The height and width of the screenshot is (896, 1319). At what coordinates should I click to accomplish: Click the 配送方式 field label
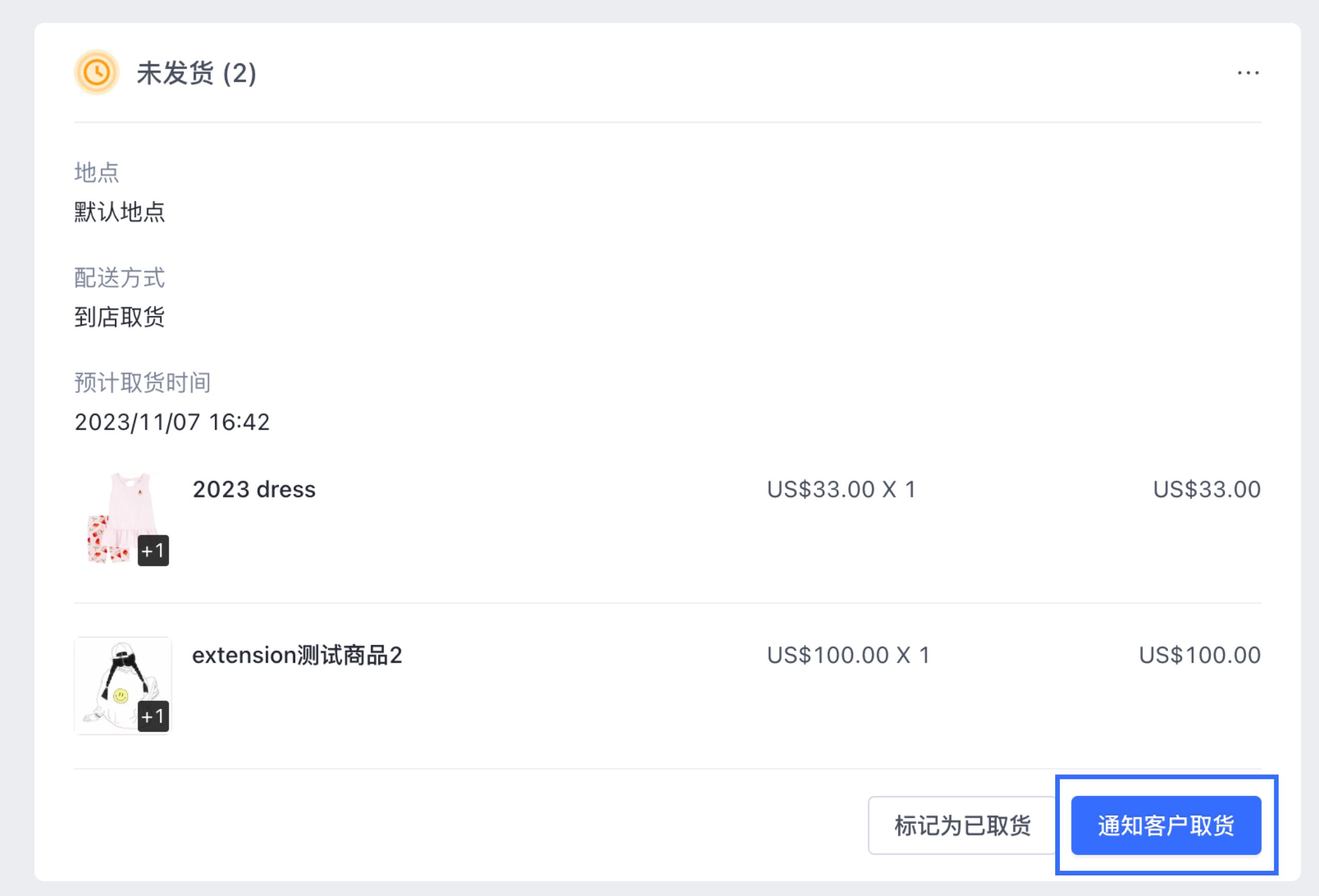(x=119, y=278)
